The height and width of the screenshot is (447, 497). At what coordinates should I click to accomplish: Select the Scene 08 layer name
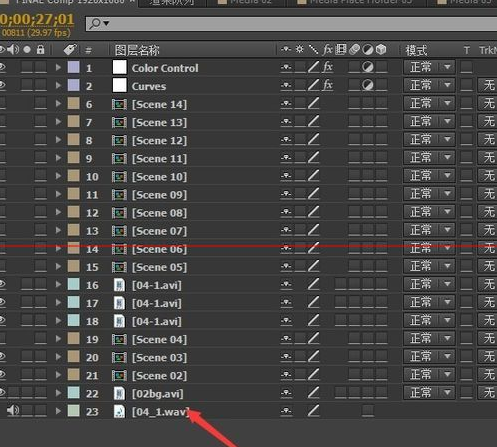coord(159,213)
